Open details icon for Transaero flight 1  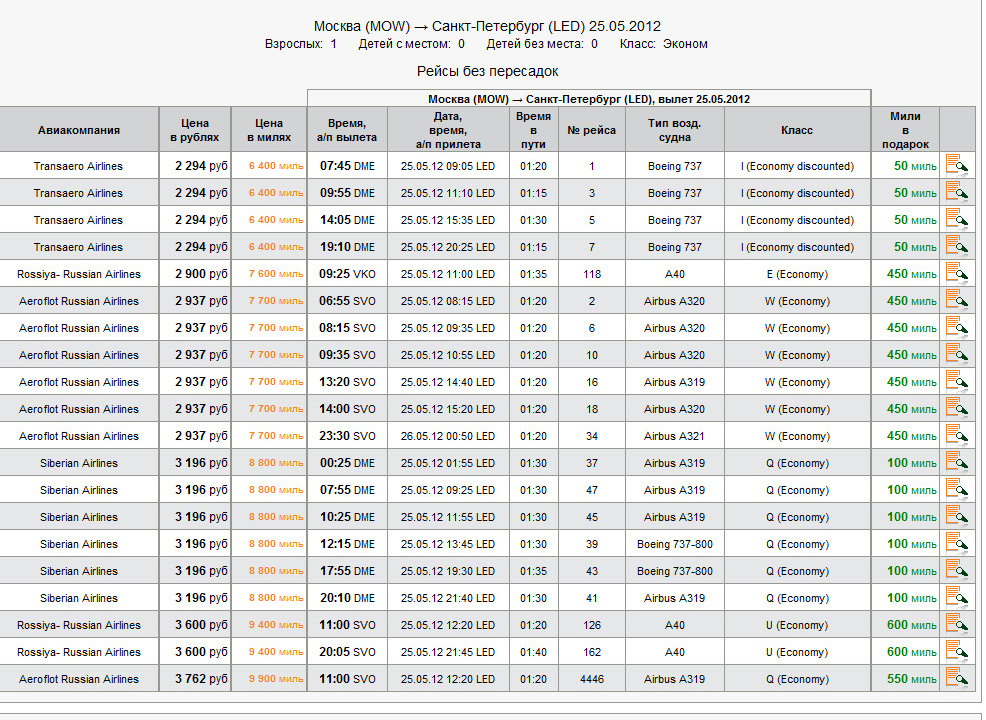(x=956, y=165)
